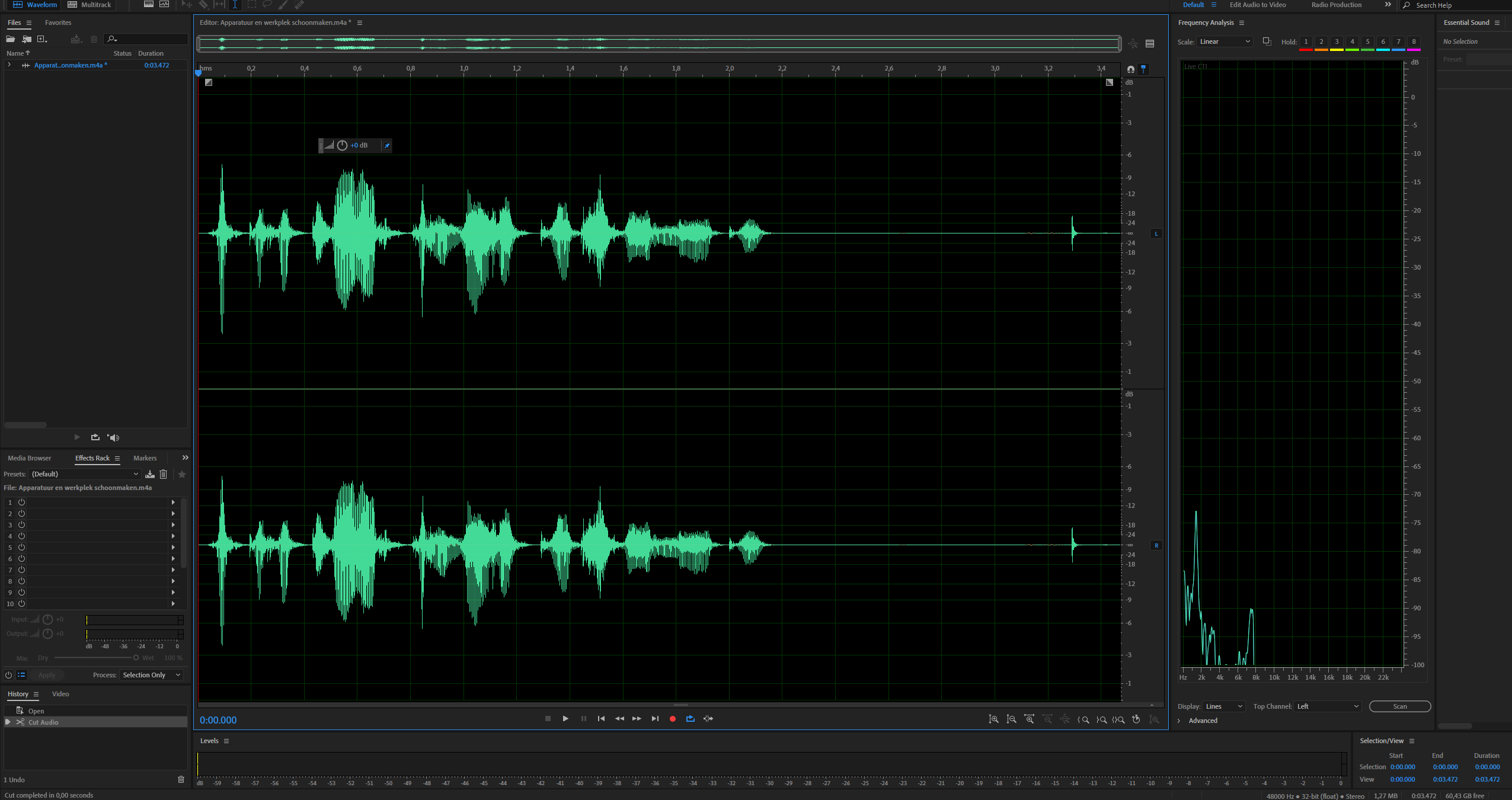Viewport: 1512px width, 800px height.
Task: Toggle left channel L enable button
Action: click(x=1156, y=233)
